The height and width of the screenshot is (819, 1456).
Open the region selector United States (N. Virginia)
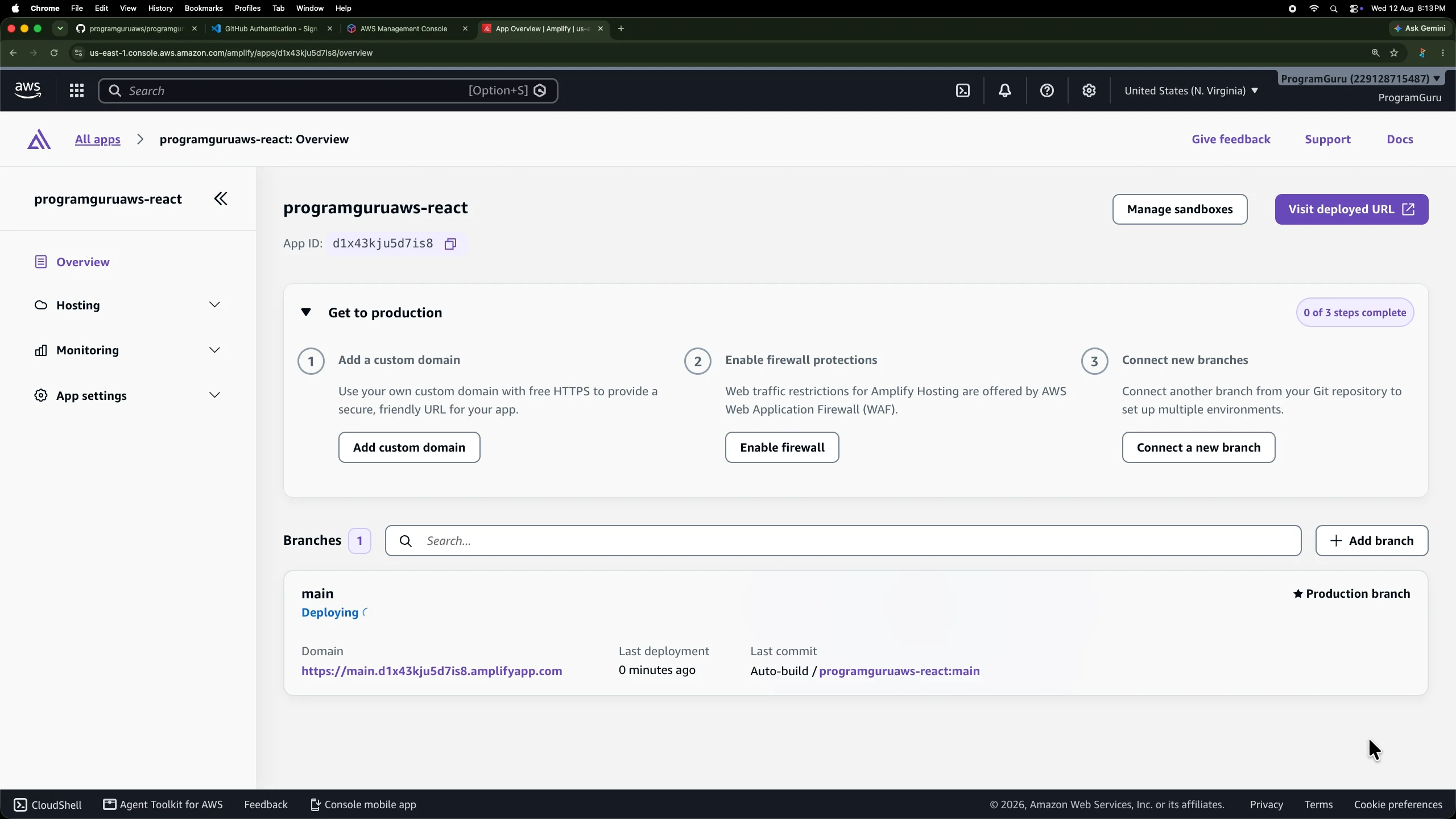pos(1191,91)
